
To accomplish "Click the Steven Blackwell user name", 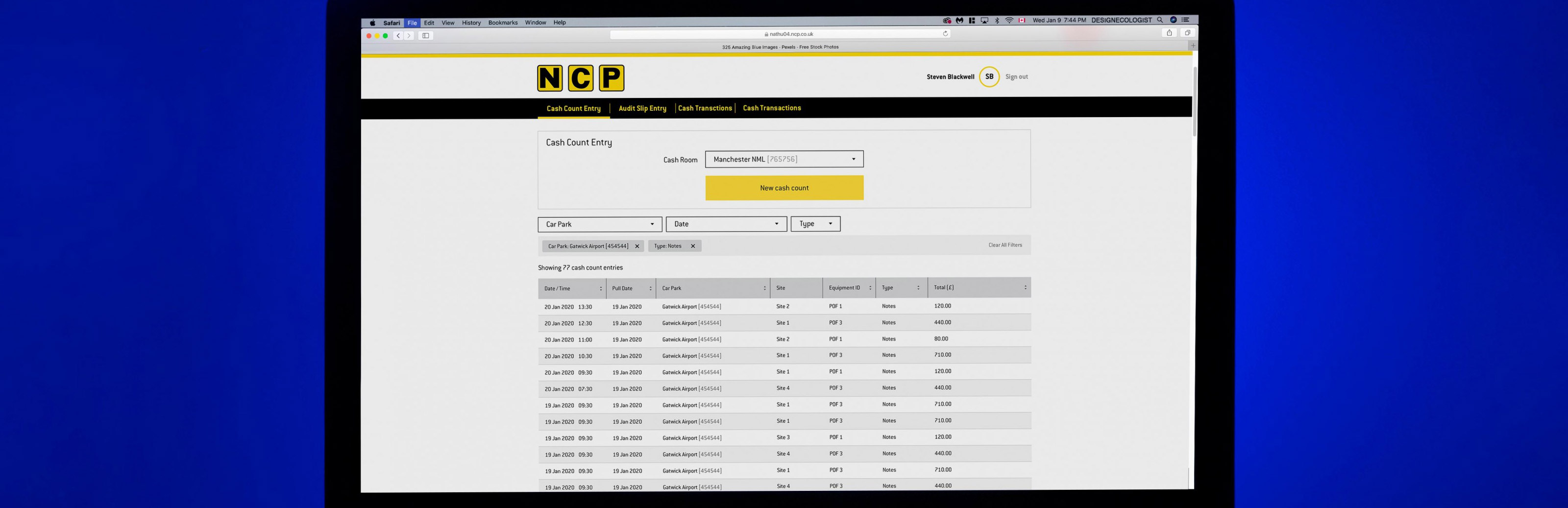I will coord(950,77).
